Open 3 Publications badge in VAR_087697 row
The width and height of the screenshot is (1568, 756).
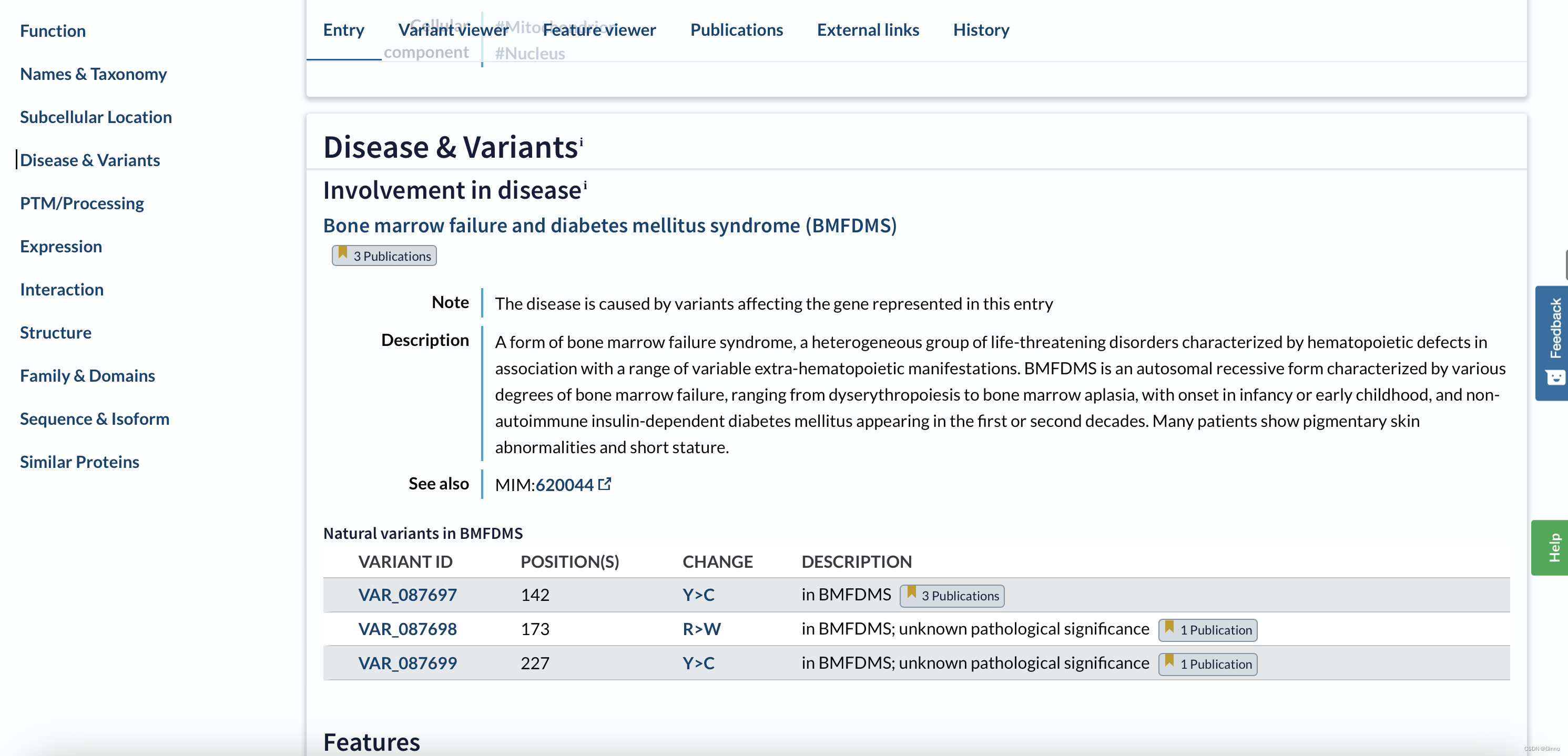pos(952,595)
